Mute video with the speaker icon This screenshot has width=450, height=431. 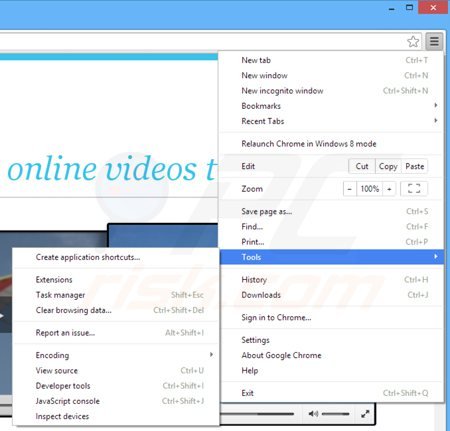(313, 414)
